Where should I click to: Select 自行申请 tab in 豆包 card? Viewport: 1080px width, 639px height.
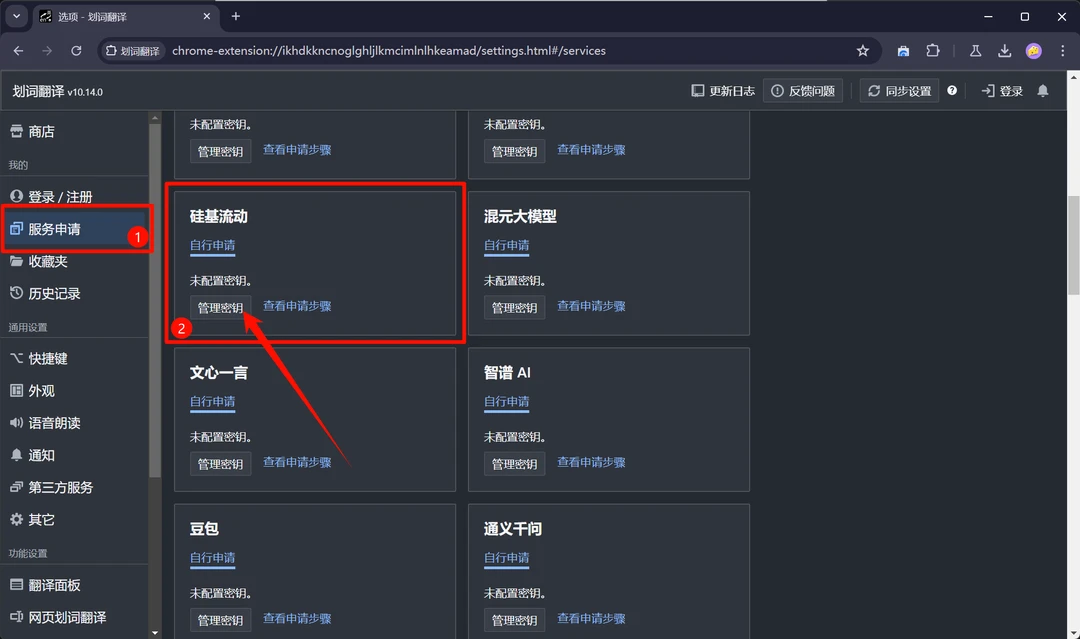[x=213, y=558]
